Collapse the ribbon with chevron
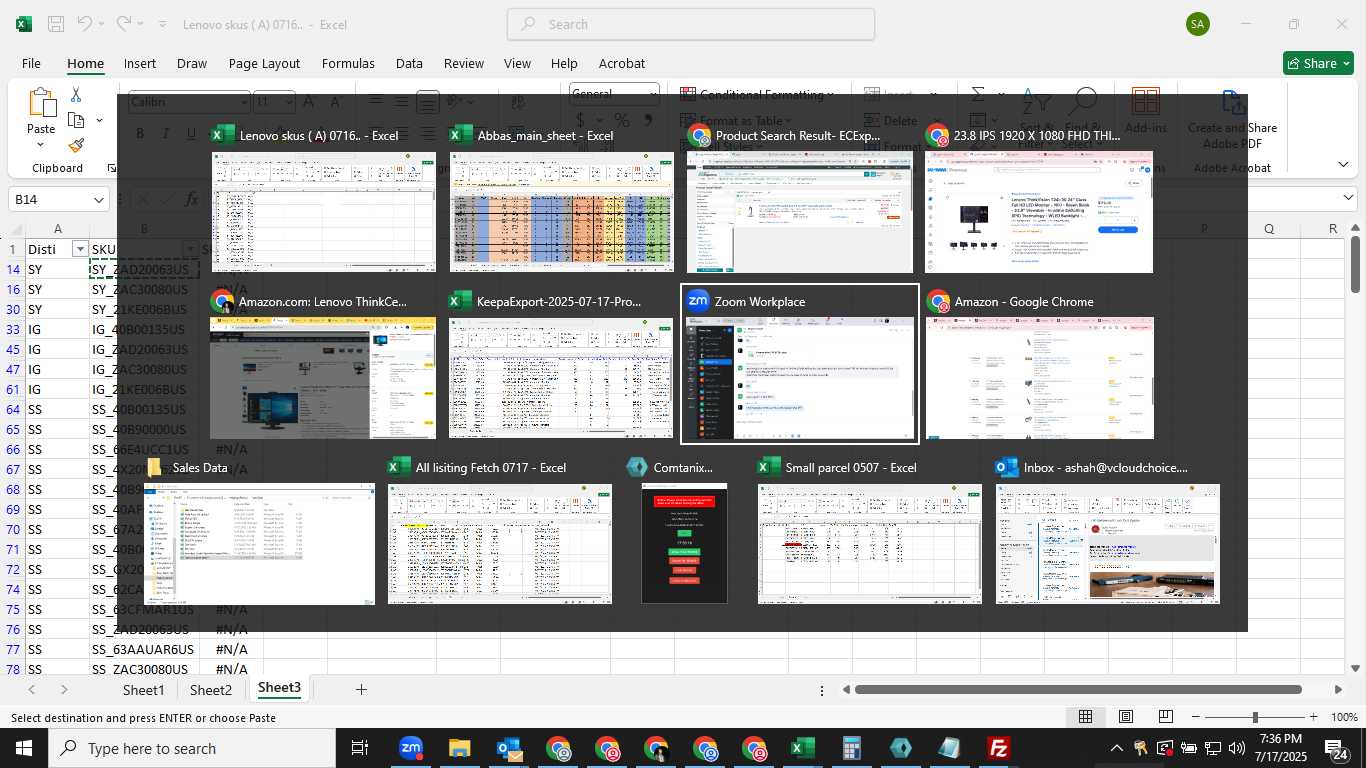 pyautogui.click(x=1343, y=164)
